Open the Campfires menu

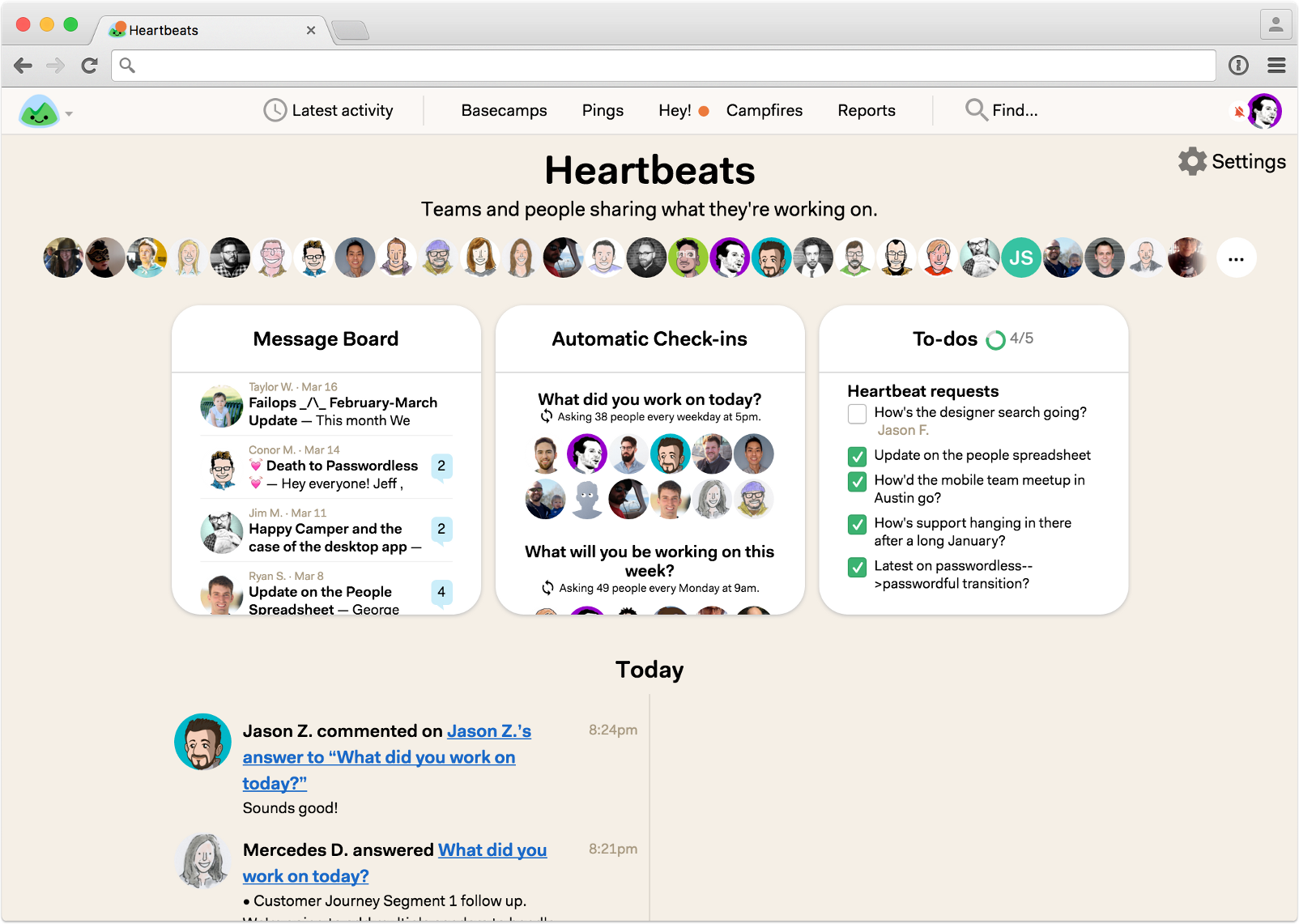[764, 110]
